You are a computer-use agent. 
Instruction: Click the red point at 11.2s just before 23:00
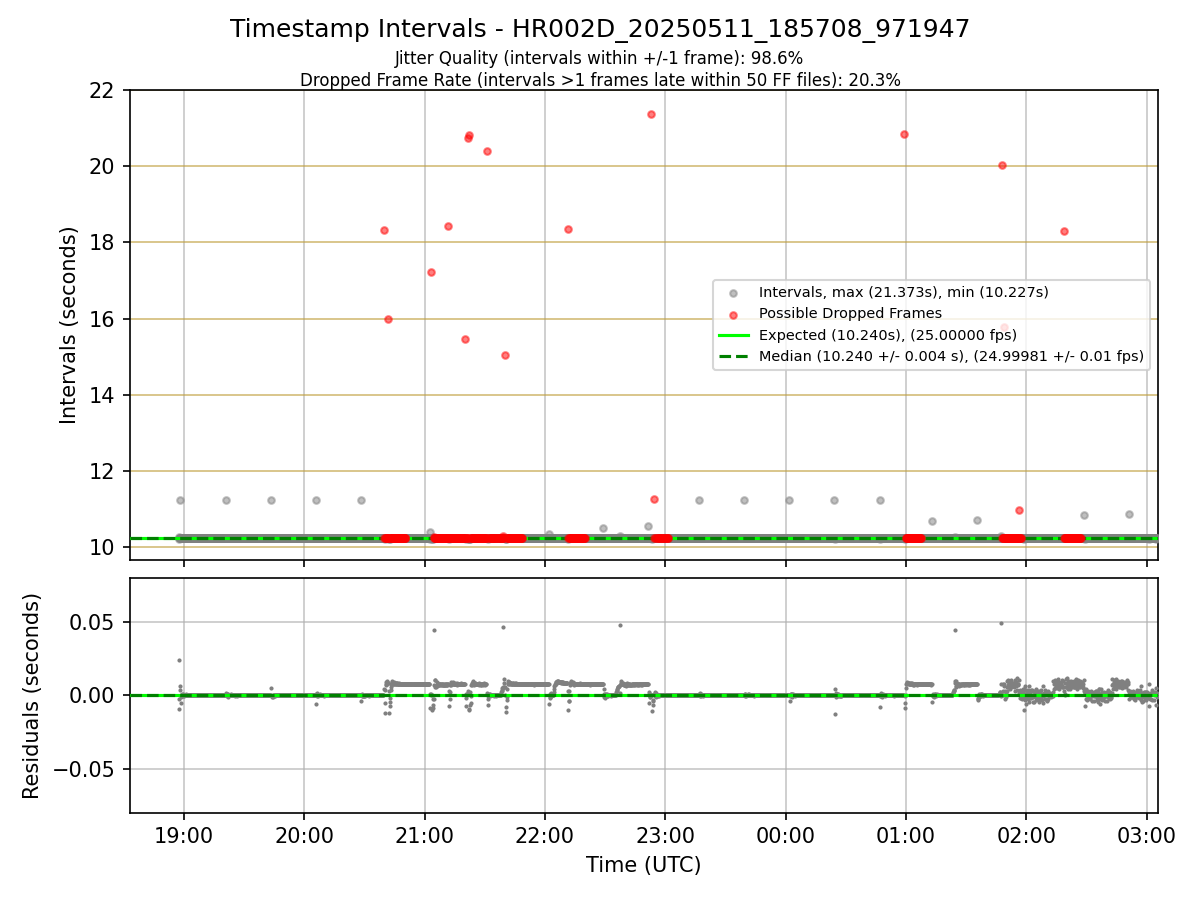pos(654,499)
